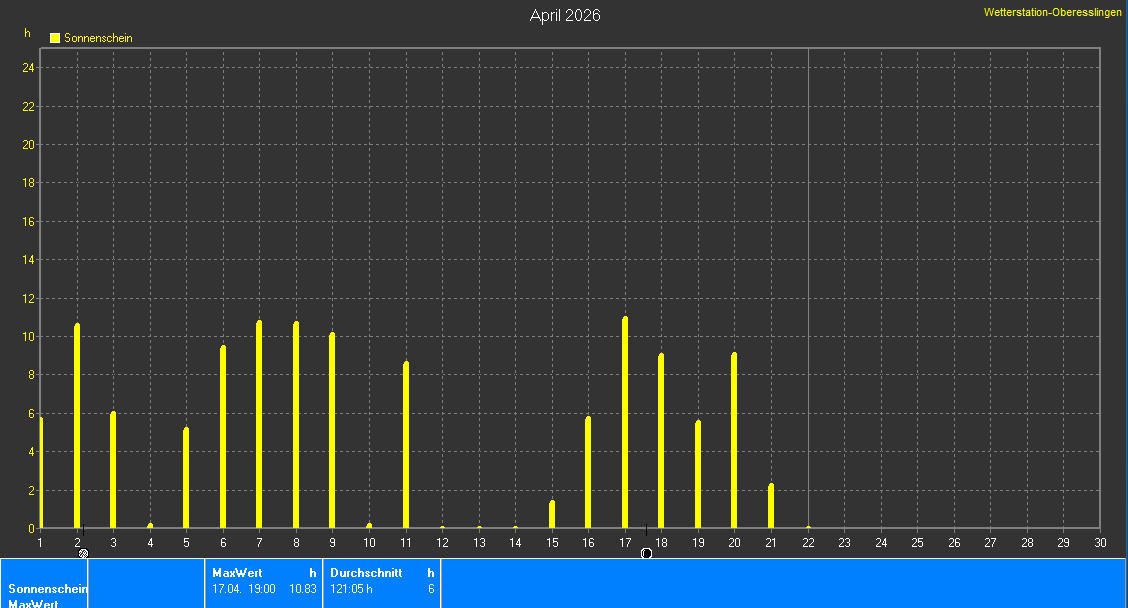The width and height of the screenshot is (1128, 608).
Task: Select the Durchschnitt statistics cell
Action: click(x=381, y=582)
